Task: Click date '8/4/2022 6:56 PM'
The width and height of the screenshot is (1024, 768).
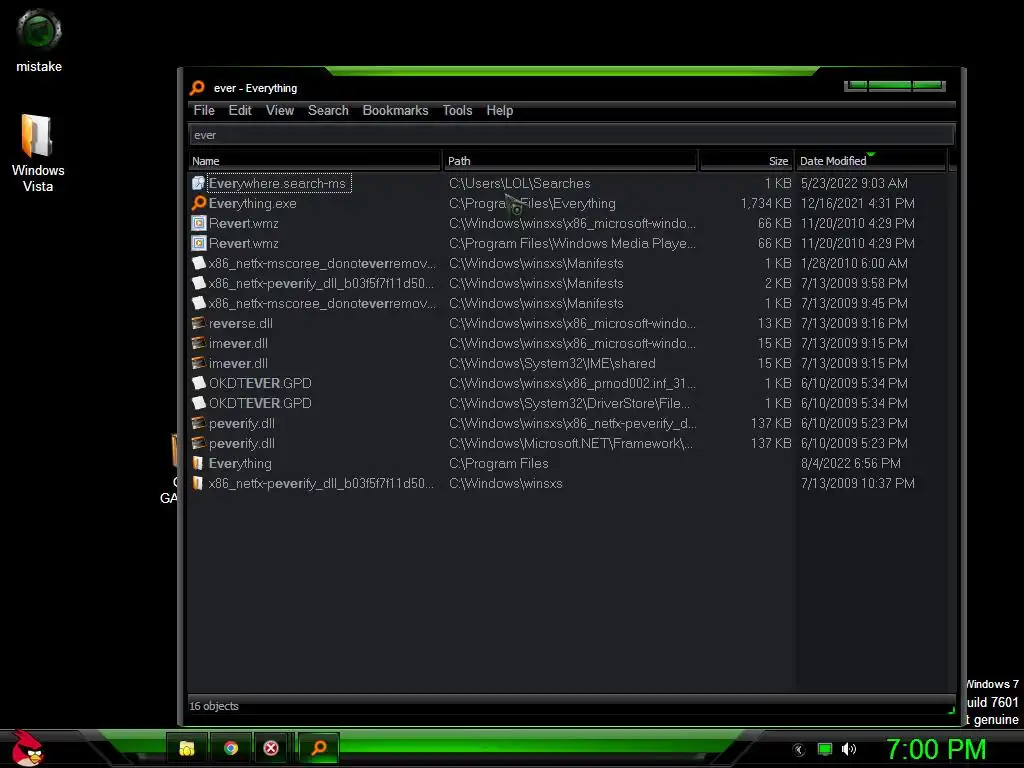Action: [850, 463]
